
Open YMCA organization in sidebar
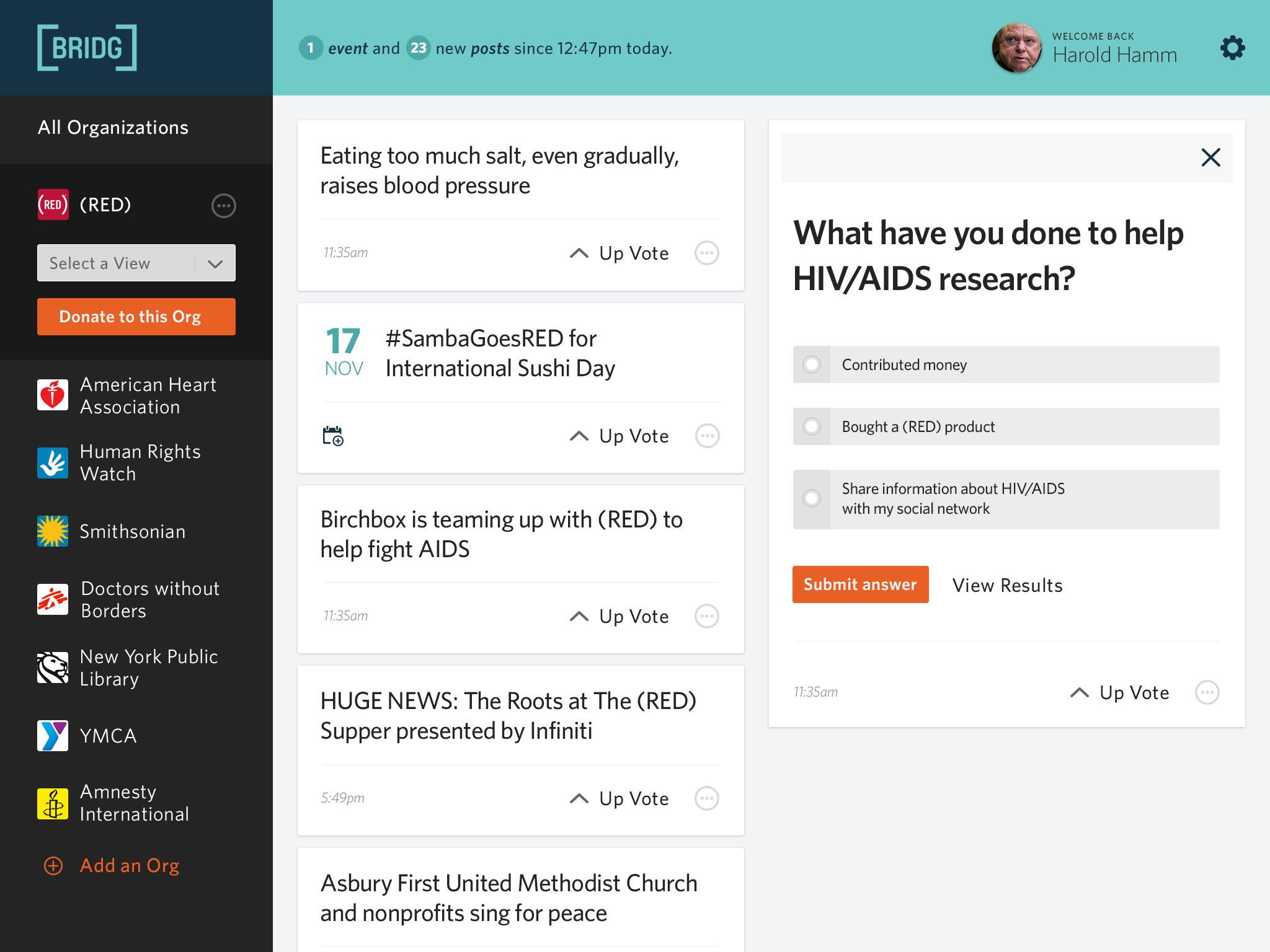point(109,736)
